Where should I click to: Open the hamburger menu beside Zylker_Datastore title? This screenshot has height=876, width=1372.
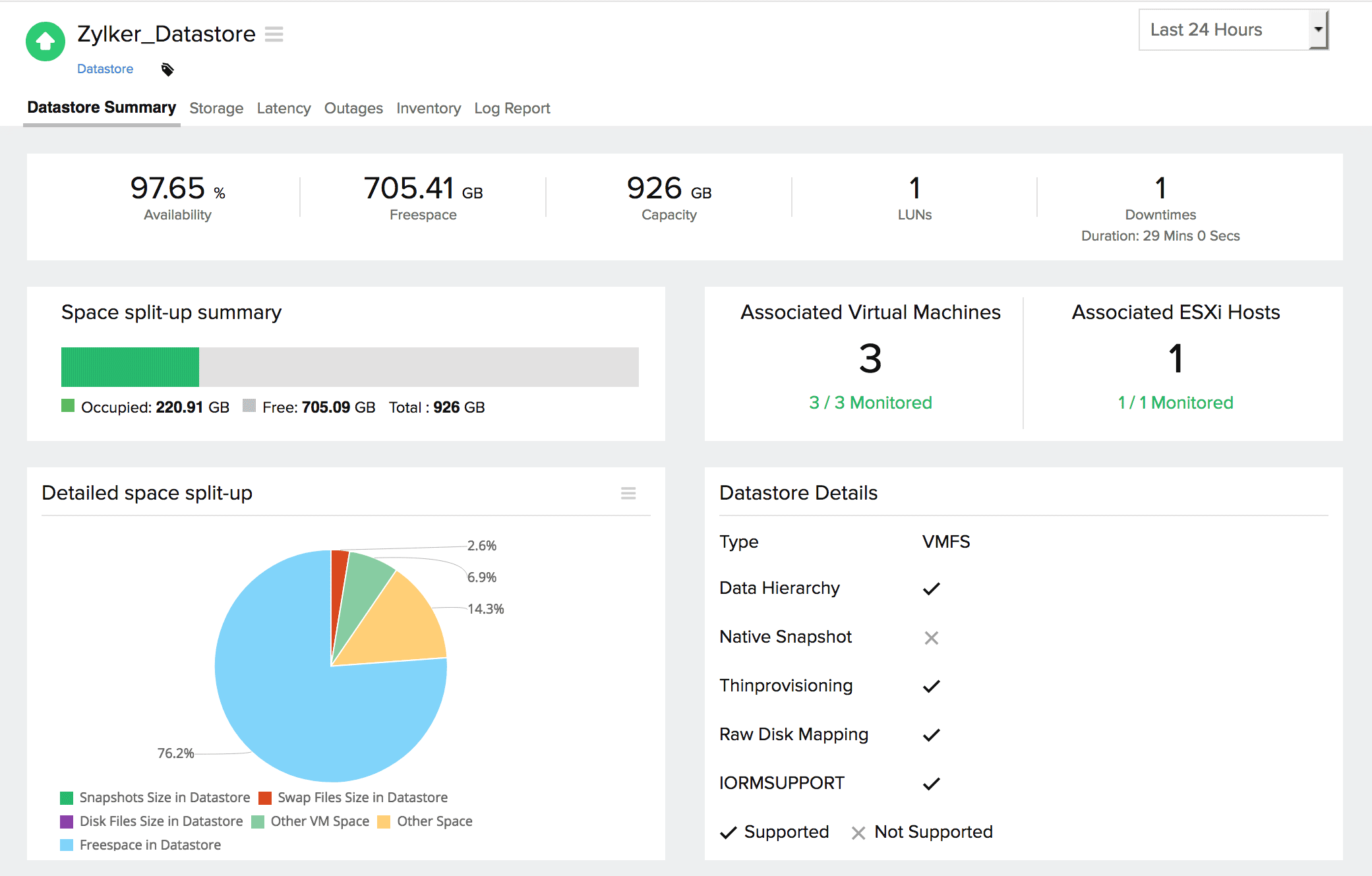274,34
